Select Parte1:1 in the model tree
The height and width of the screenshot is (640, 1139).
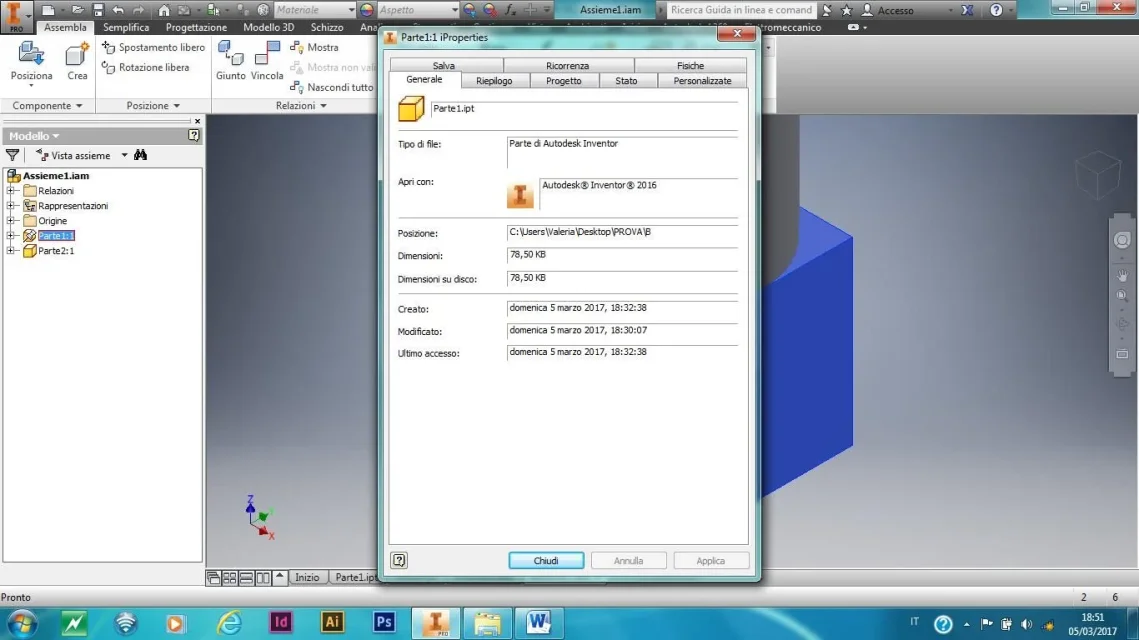(x=56, y=235)
